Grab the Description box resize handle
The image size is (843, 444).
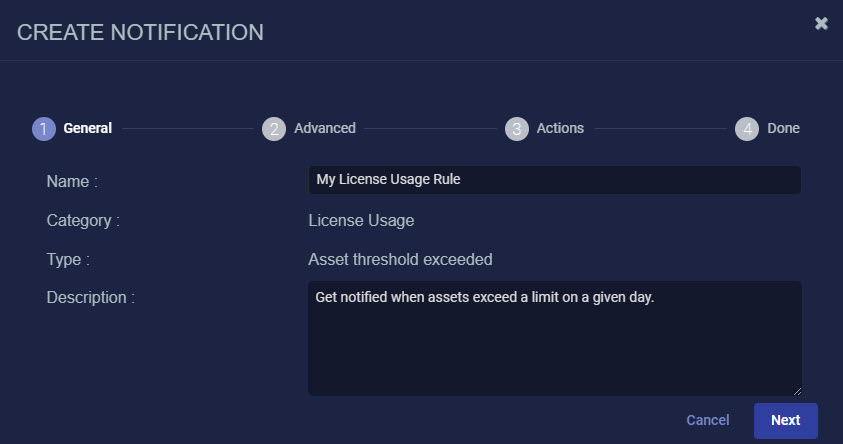pyautogui.click(x=797, y=391)
